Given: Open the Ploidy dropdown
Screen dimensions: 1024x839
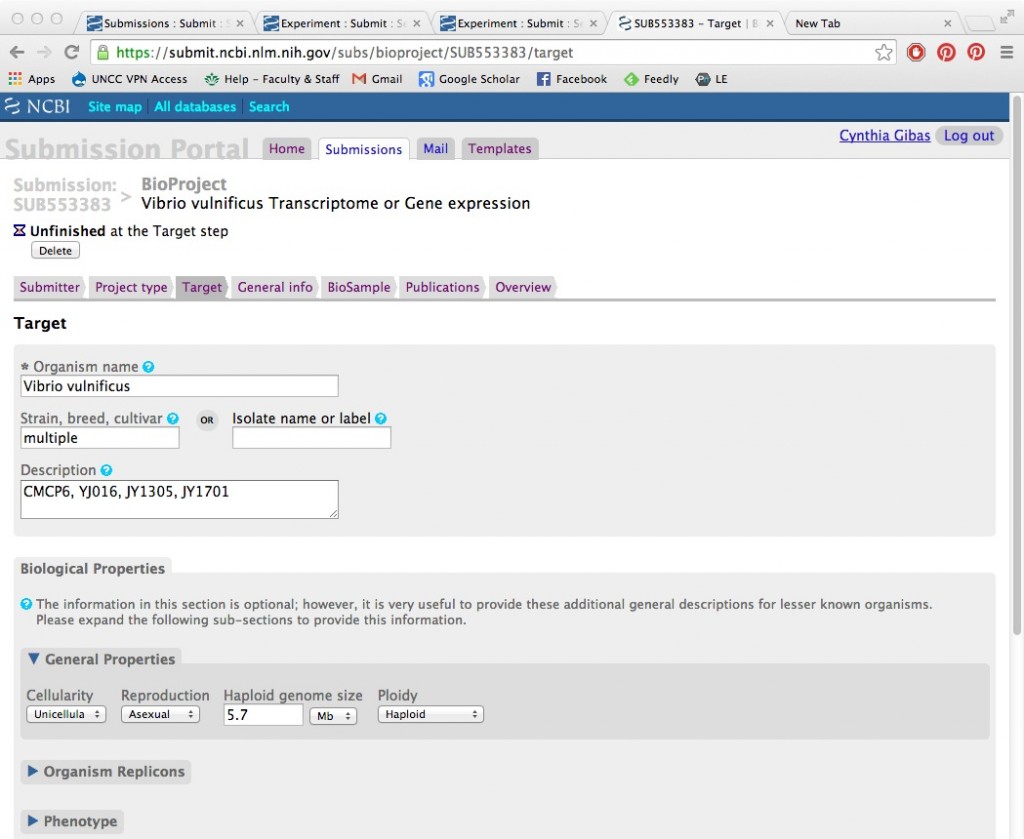Looking at the screenshot, I should (x=430, y=715).
